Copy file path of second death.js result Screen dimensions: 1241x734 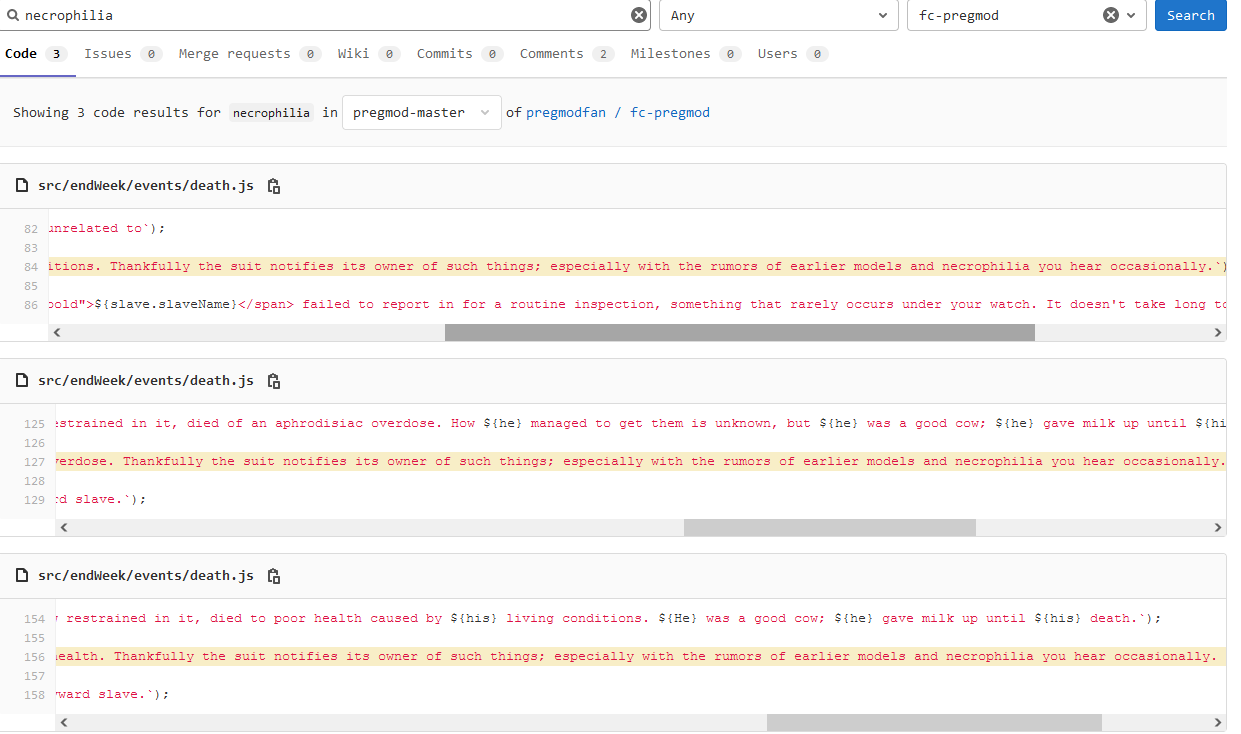click(274, 381)
